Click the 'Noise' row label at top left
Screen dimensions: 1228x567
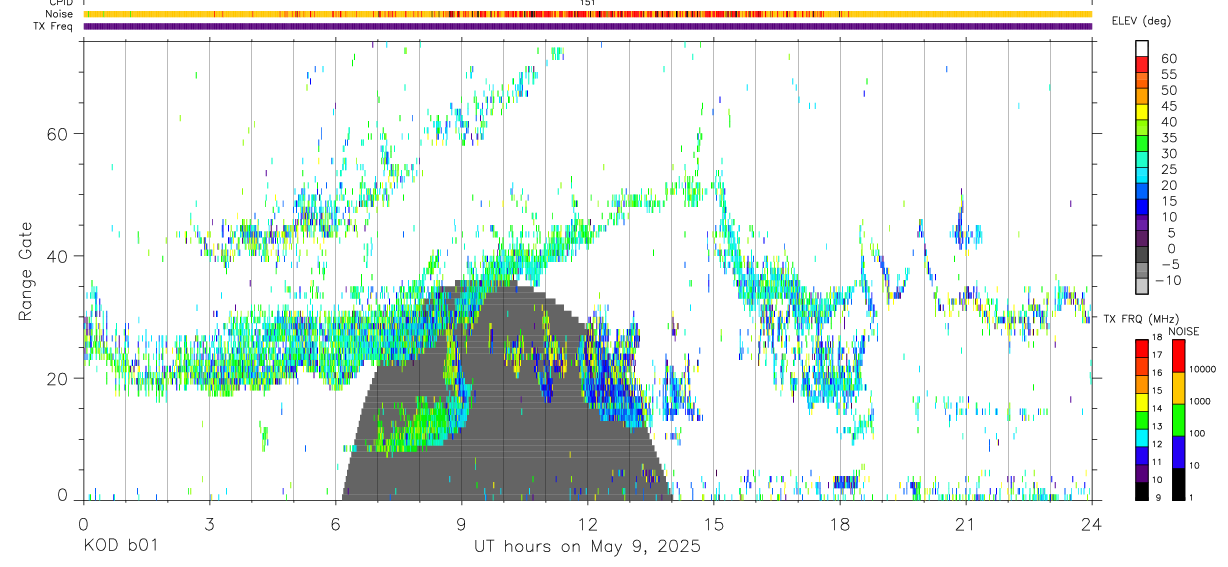click(x=60, y=14)
